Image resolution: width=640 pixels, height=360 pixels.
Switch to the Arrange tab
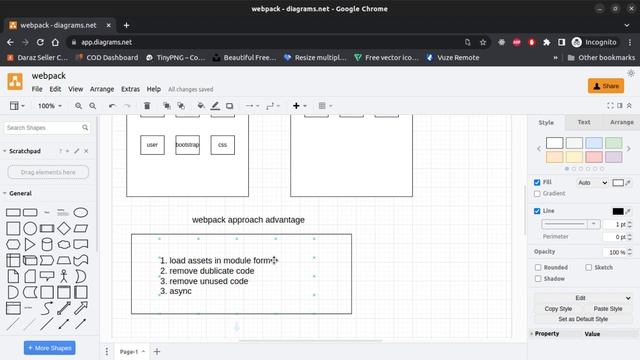[622, 122]
